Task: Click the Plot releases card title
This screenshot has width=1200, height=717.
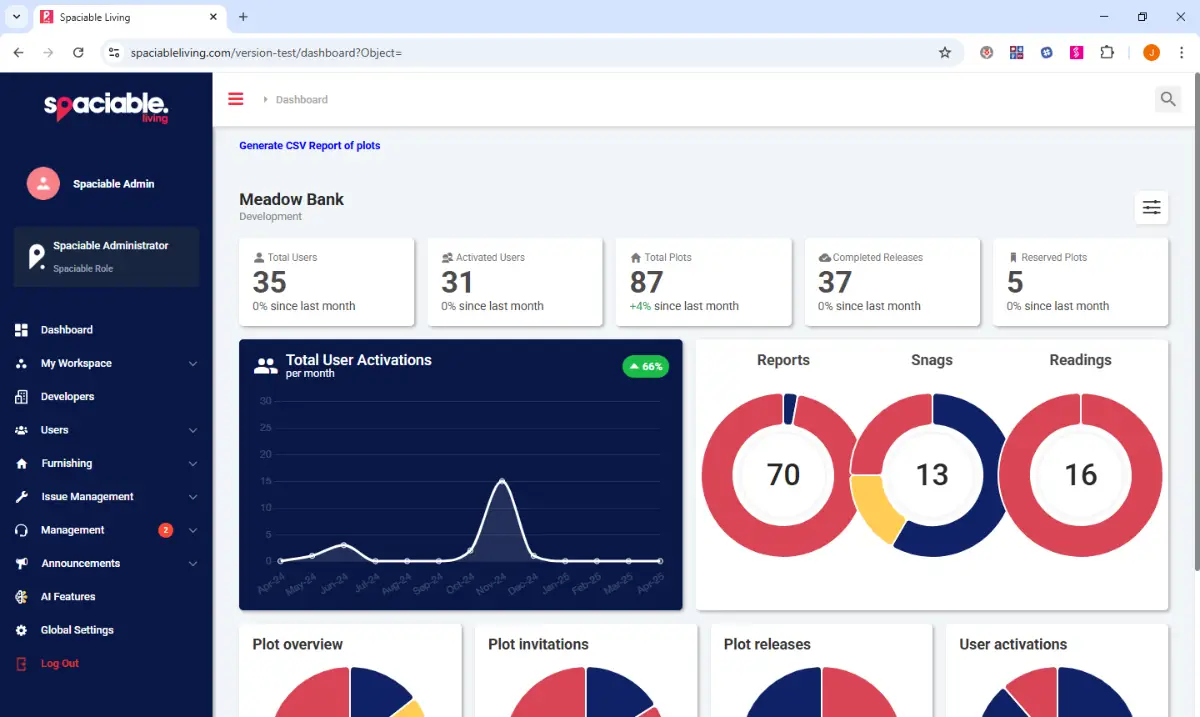Action: (x=767, y=644)
